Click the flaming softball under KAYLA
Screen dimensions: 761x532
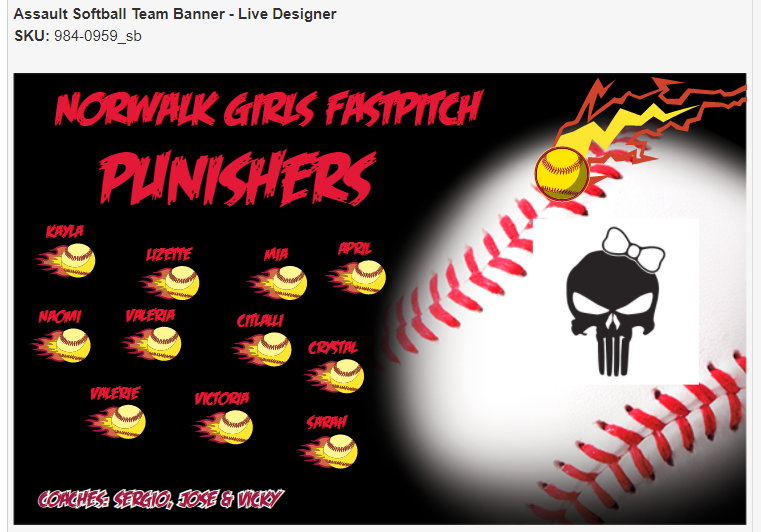(66, 261)
